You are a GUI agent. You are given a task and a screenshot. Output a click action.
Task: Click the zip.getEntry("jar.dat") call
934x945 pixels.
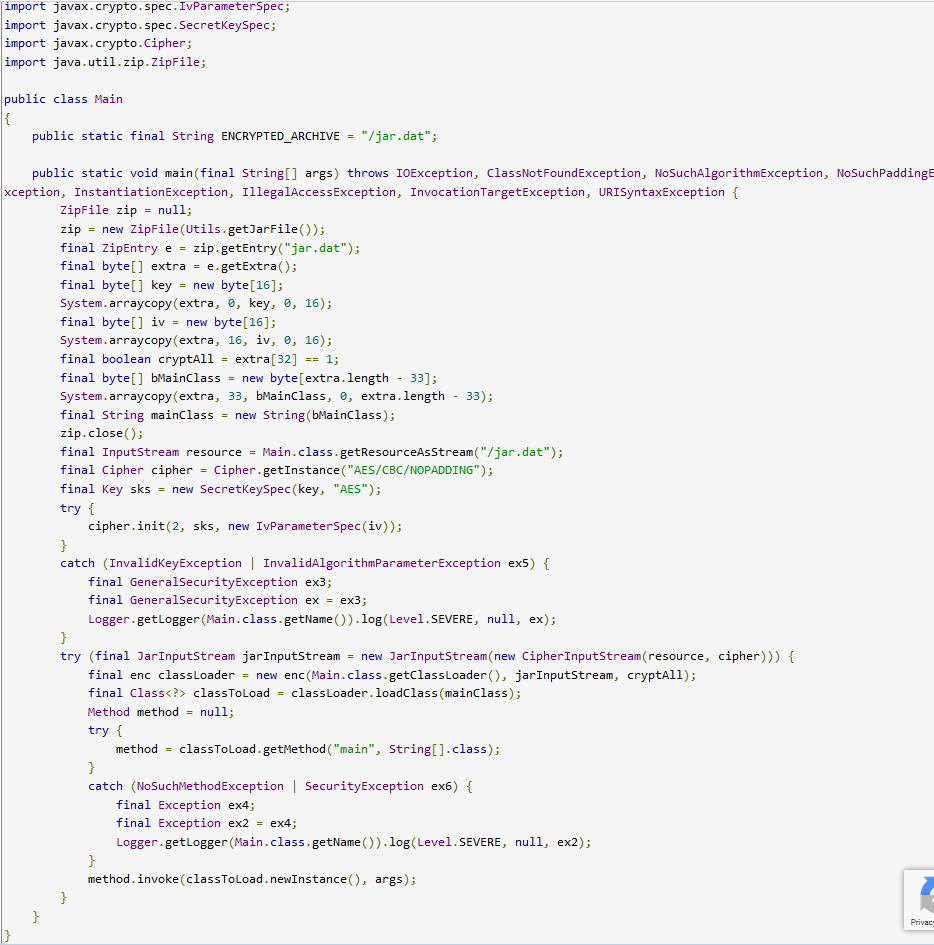point(274,248)
